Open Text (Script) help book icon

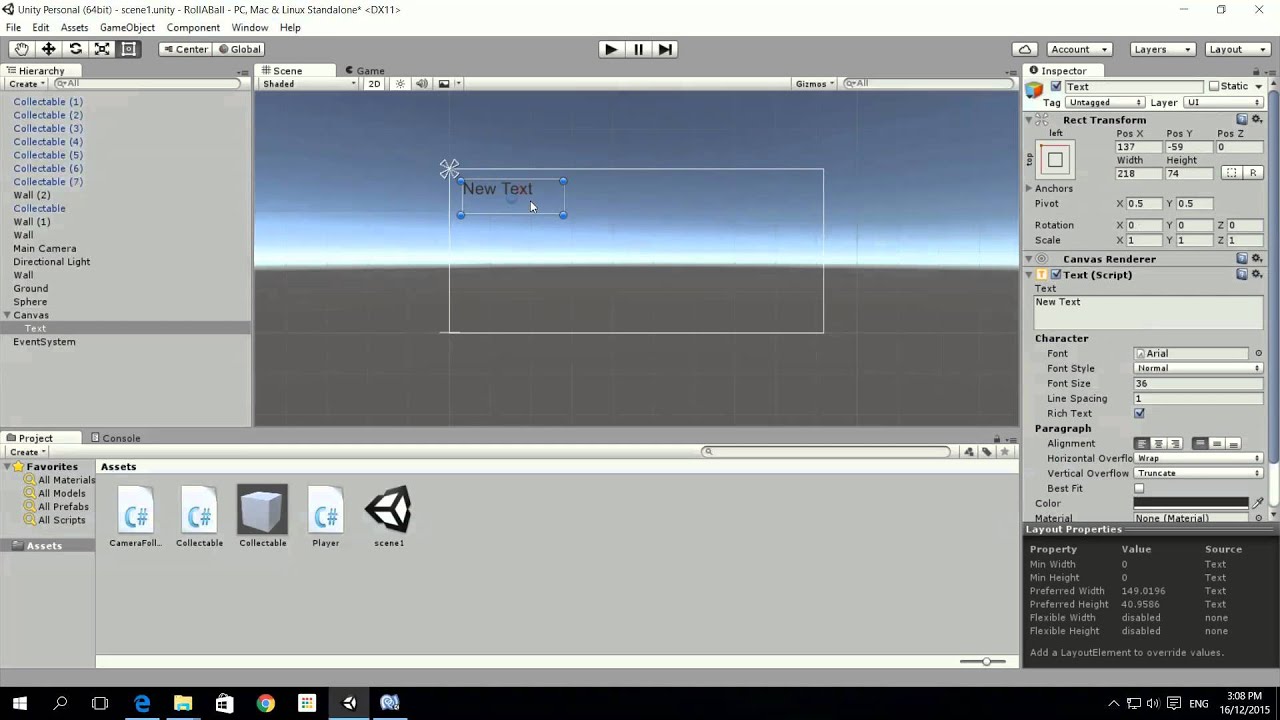[1242, 274]
